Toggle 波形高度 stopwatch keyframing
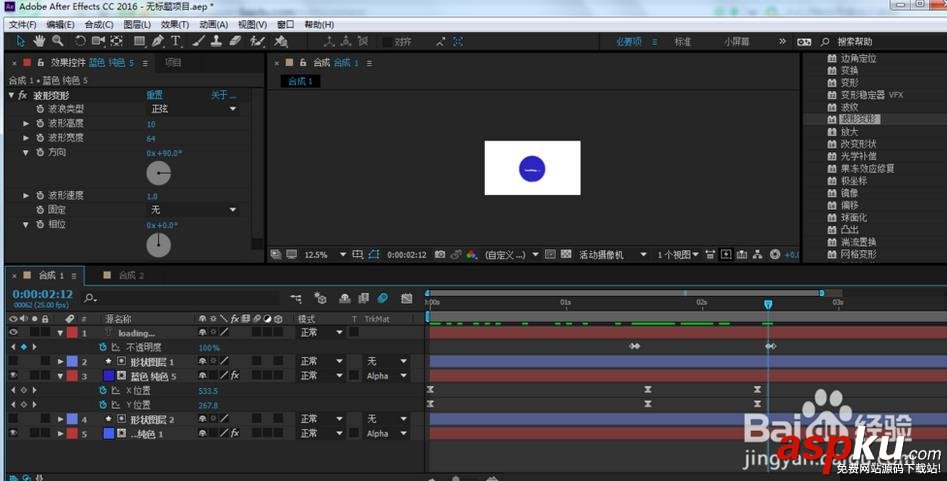Screen dimensions: 947x481 [40, 123]
